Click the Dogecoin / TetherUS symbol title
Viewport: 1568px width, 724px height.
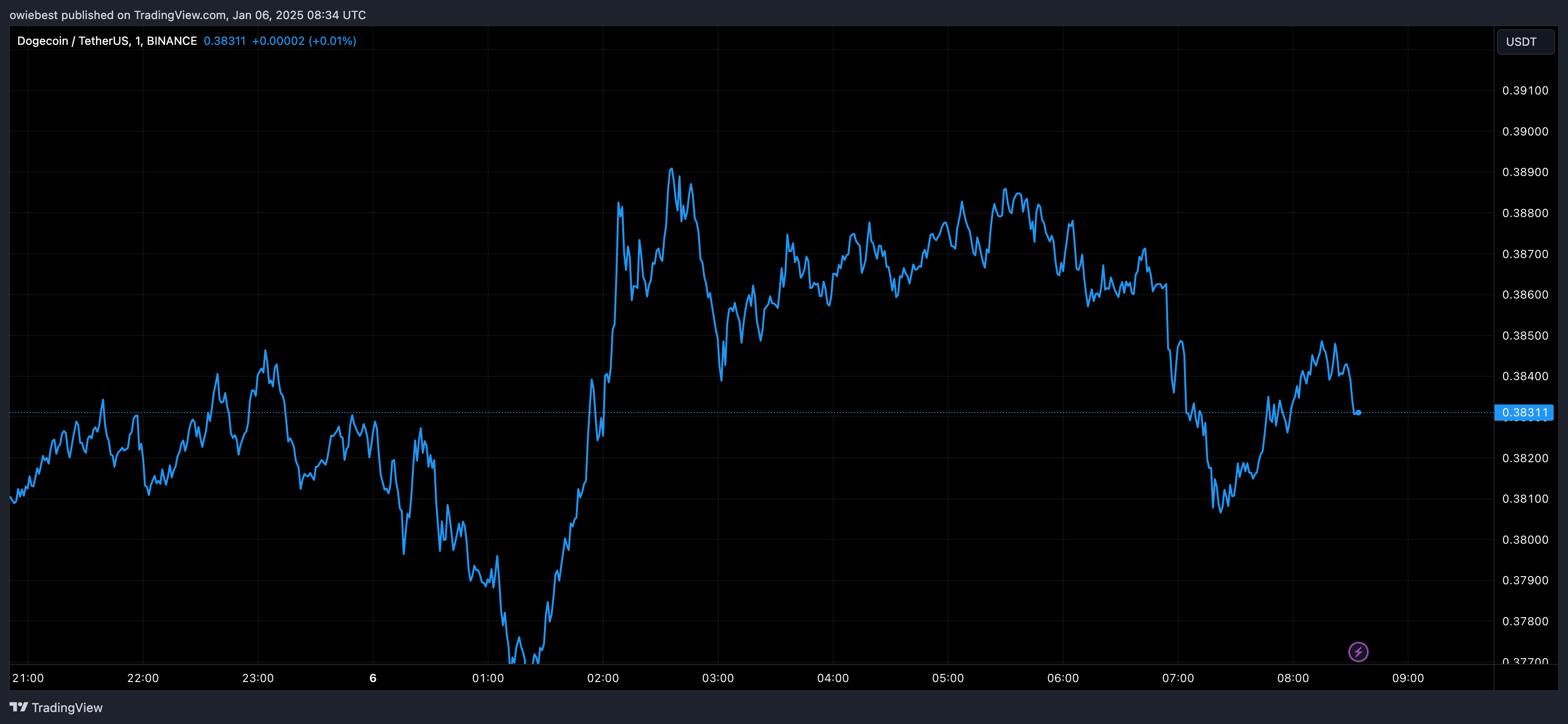click(x=107, y=41)
